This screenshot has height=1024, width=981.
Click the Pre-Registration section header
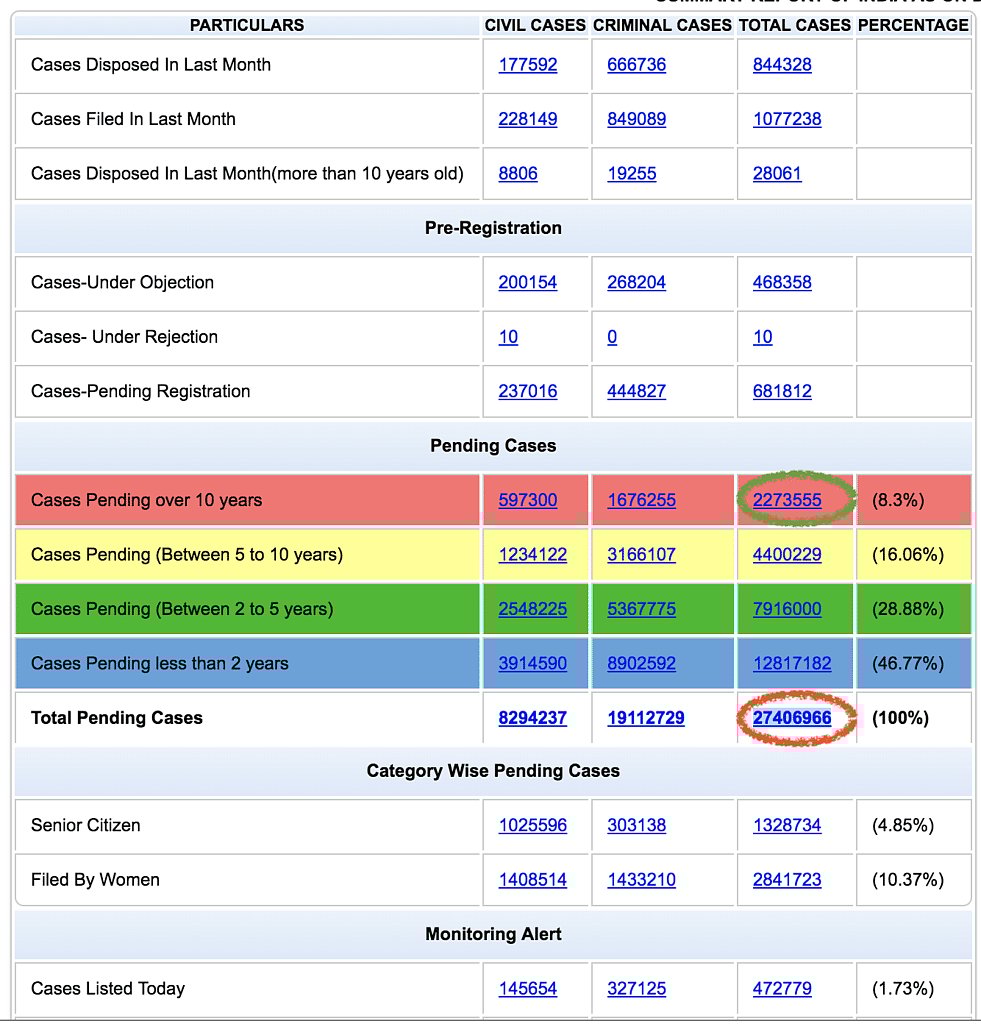(x=493, y=228)
